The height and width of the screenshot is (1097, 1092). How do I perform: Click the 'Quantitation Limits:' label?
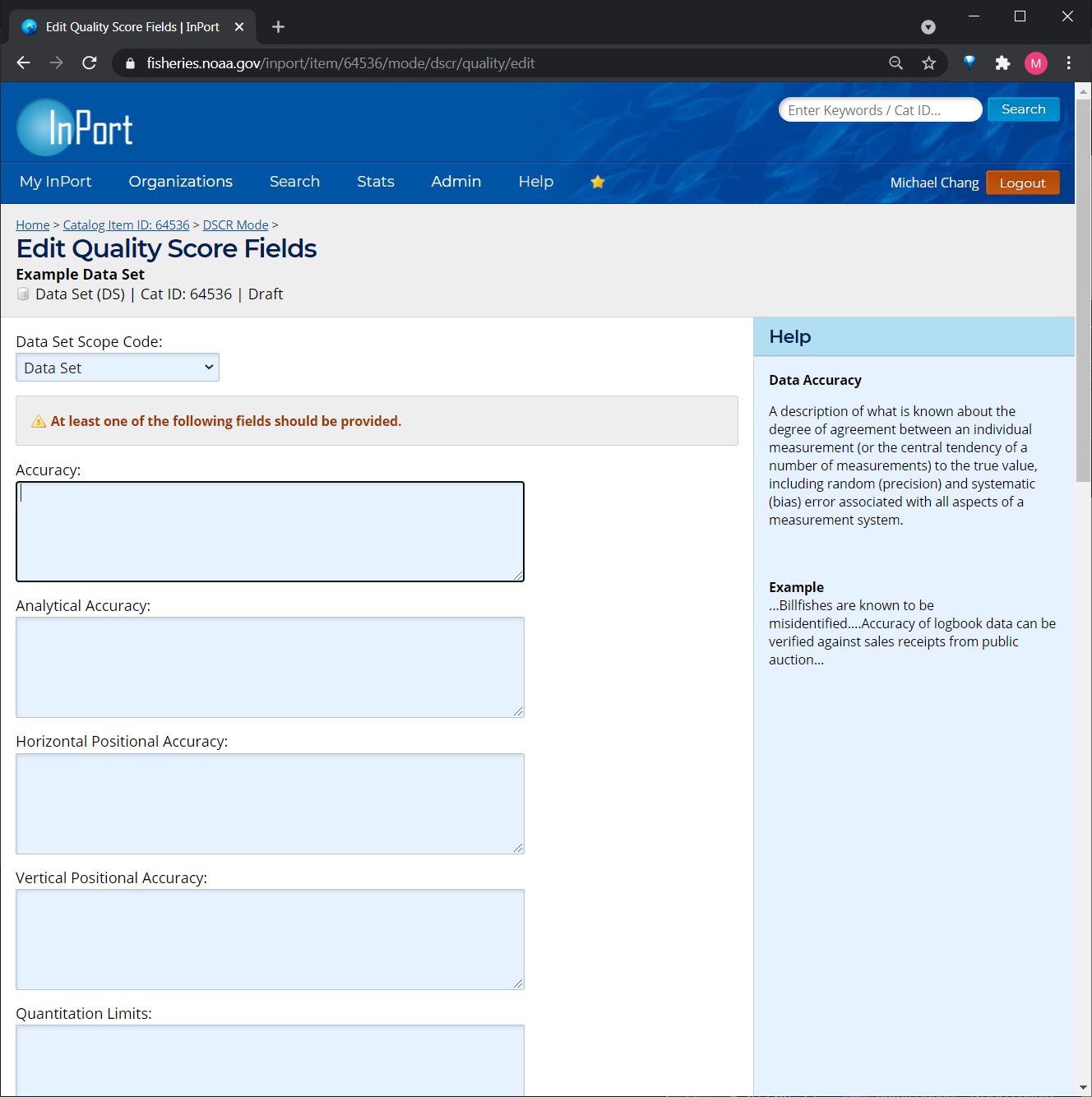pyautogui.click(x=84, y=1014)
